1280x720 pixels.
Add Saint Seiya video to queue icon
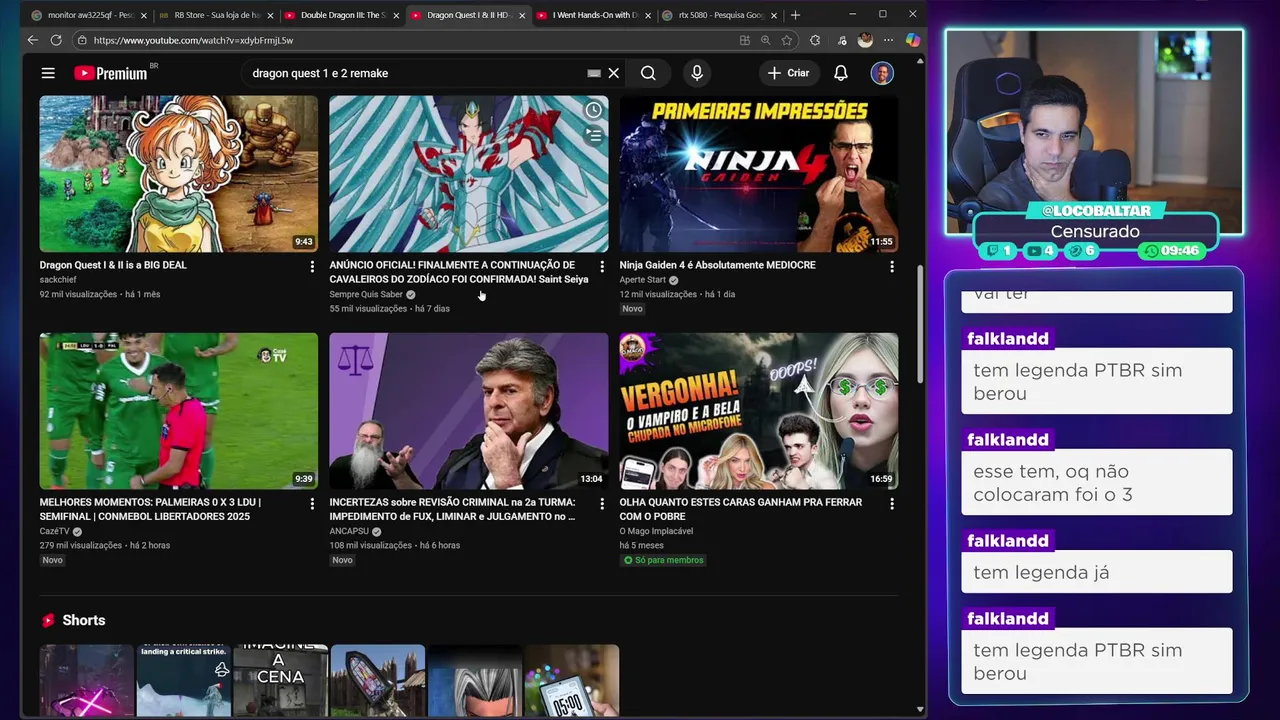(x=594, y=135)
